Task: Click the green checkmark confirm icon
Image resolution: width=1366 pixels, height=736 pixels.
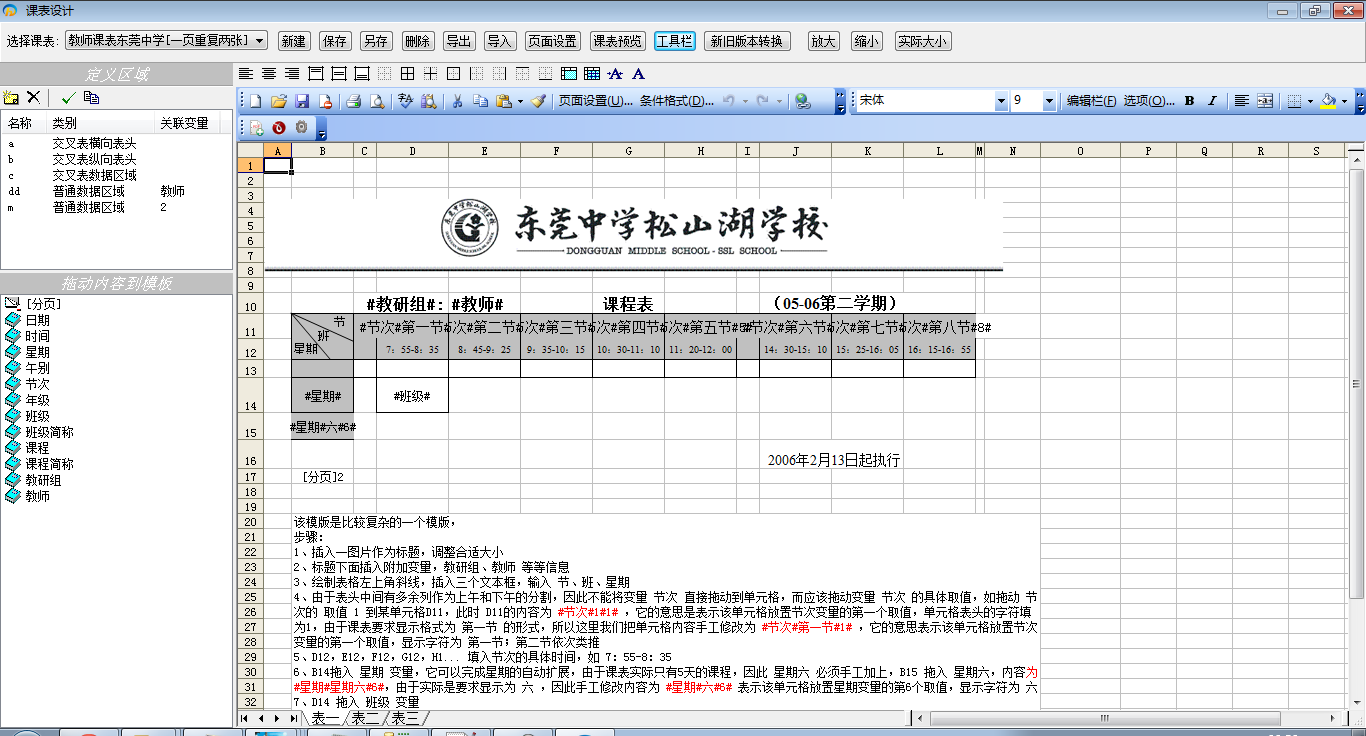Action: point(68,97)
